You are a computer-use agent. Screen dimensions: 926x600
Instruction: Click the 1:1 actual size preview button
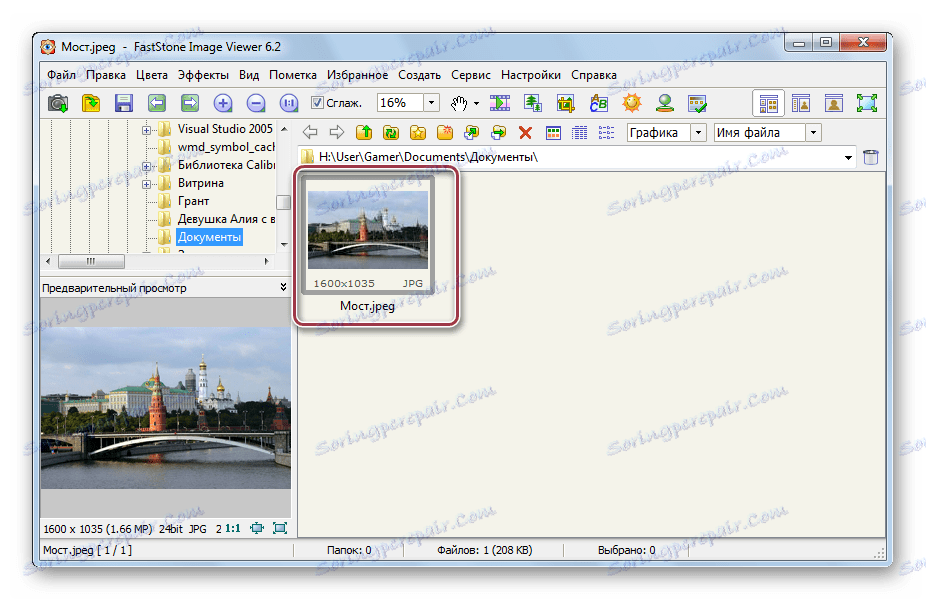click(x=233, y=529)
